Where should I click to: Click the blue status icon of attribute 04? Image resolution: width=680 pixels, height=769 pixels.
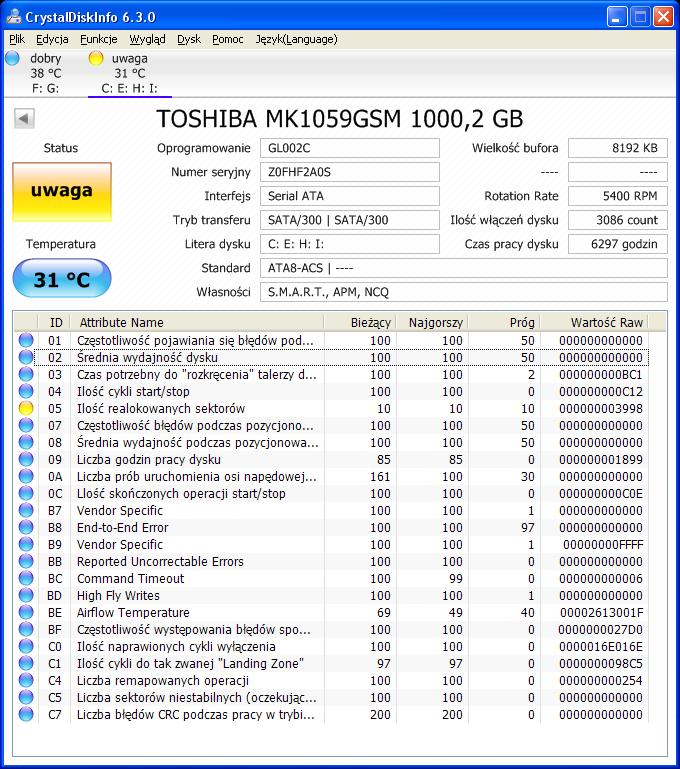click(25, 391)
